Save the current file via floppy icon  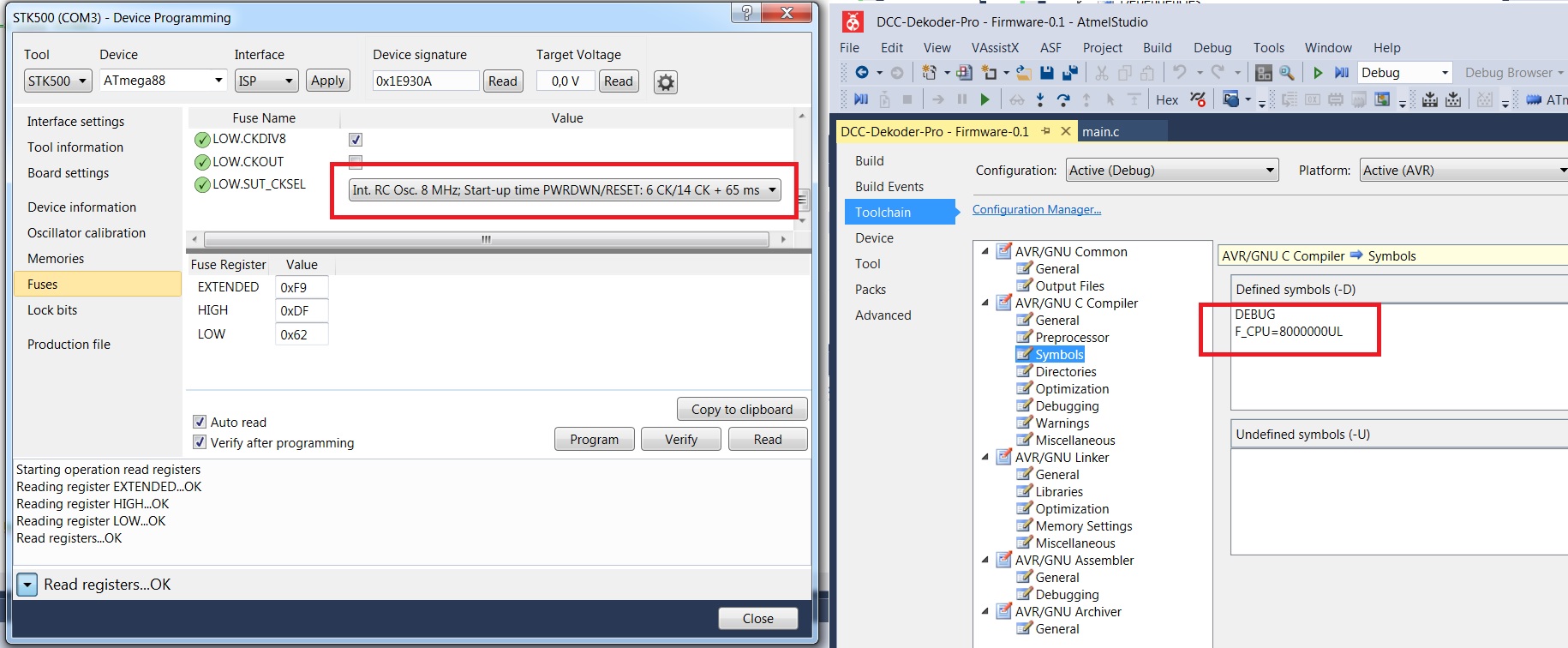(1046, 73)
